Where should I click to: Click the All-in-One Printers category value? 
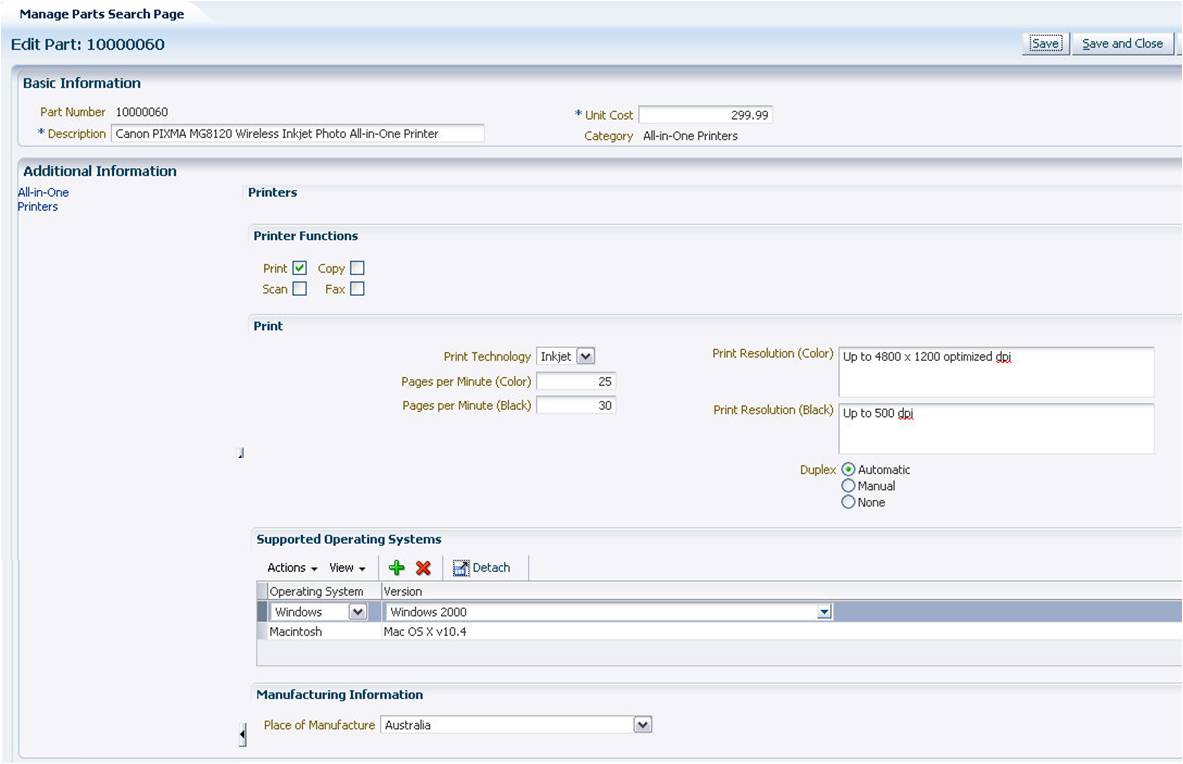[x=690, y=136]
